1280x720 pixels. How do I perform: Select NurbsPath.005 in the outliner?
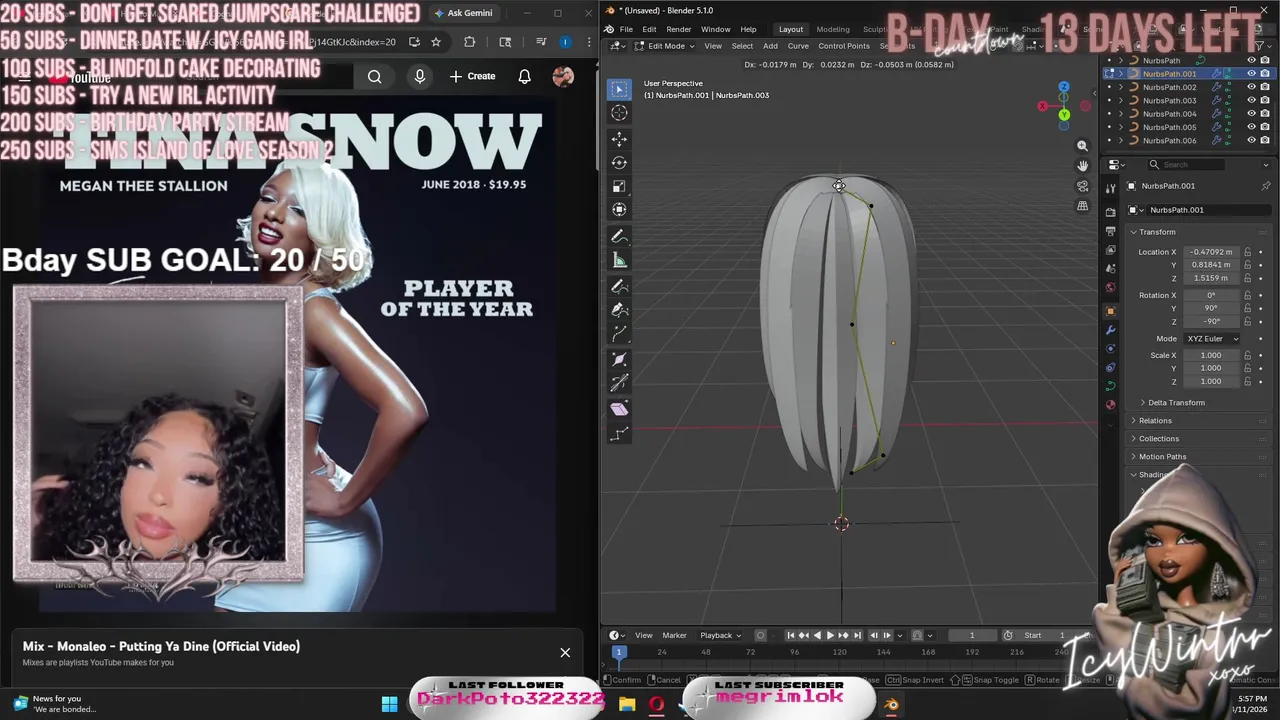[x=1169, y=127]
